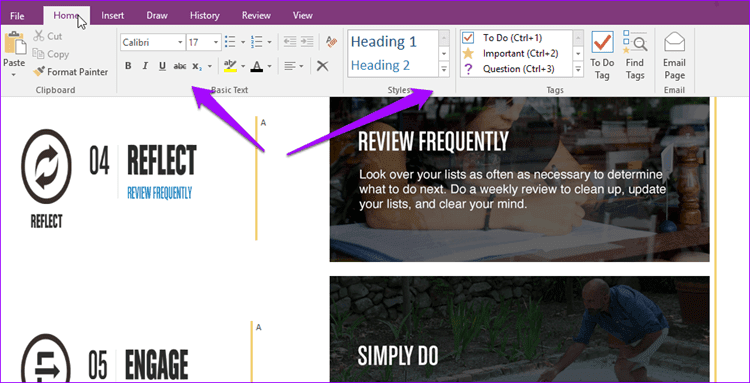Viewport: 750px width, 383px height.
Task: Switch to the History tab
Action: [204, 16]
